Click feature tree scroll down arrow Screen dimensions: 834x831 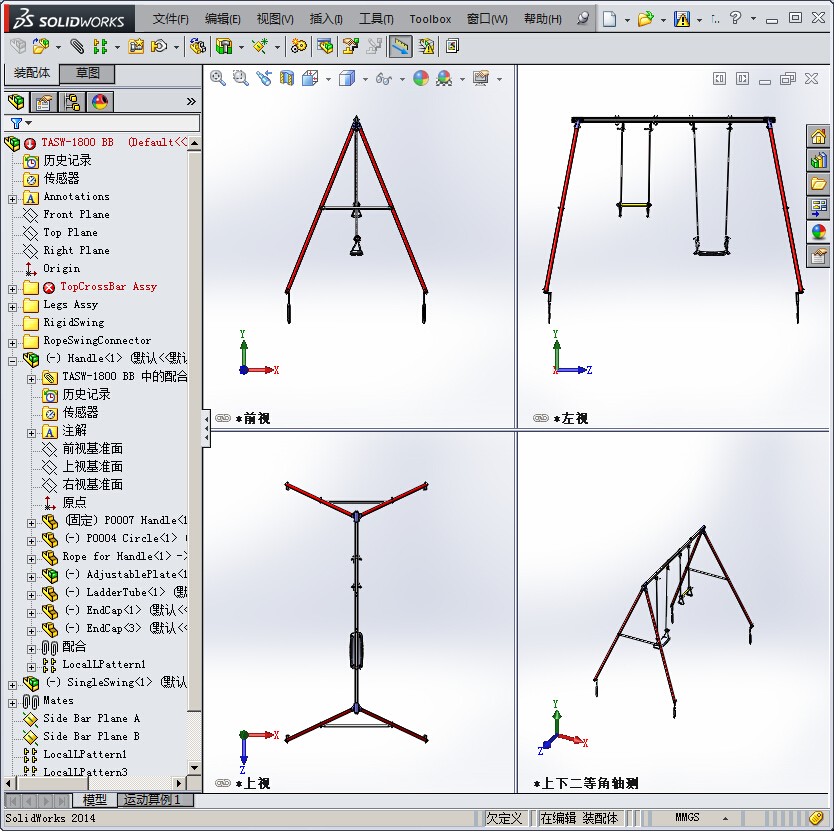click(194, 768)
